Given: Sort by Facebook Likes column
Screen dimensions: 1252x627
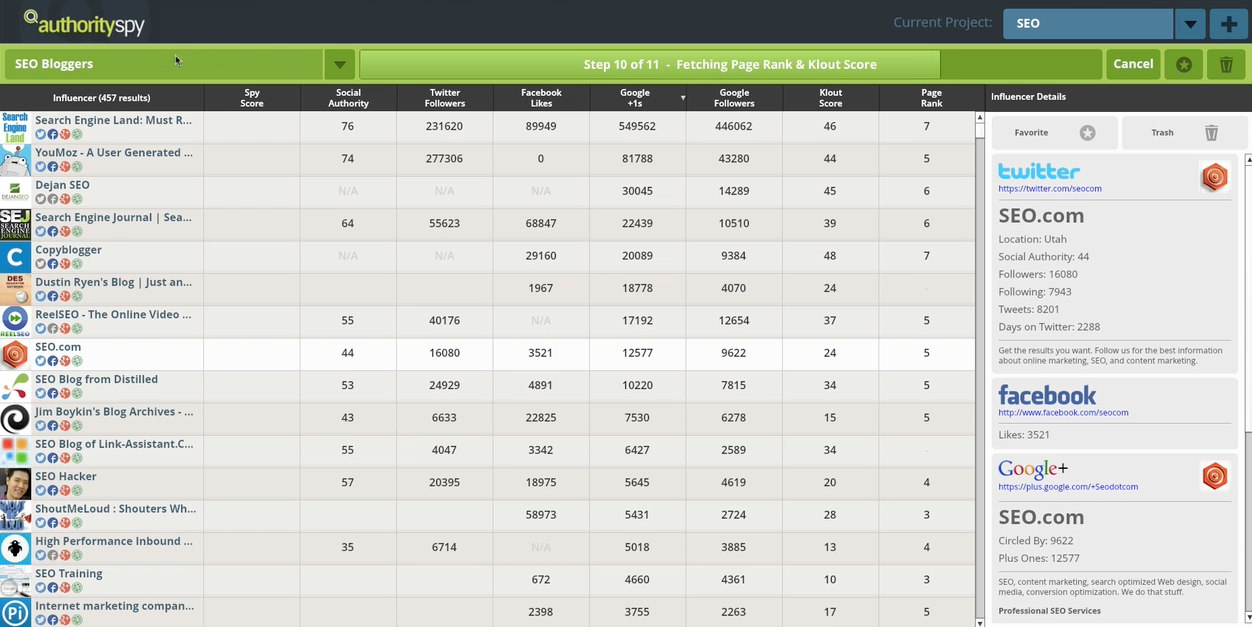Looking at the screenshot, I should [x=541, y=97].
